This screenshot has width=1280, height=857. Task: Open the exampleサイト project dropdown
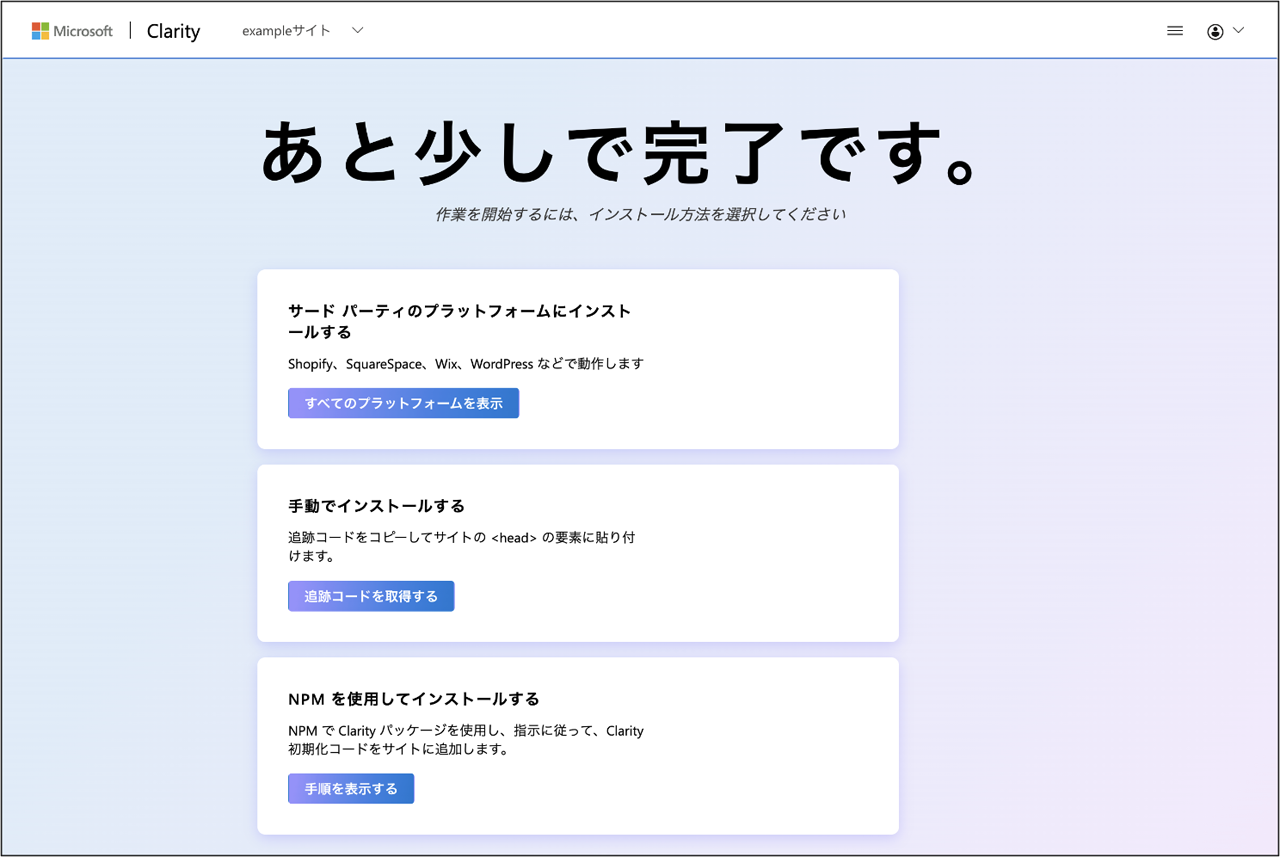point(303,31)
